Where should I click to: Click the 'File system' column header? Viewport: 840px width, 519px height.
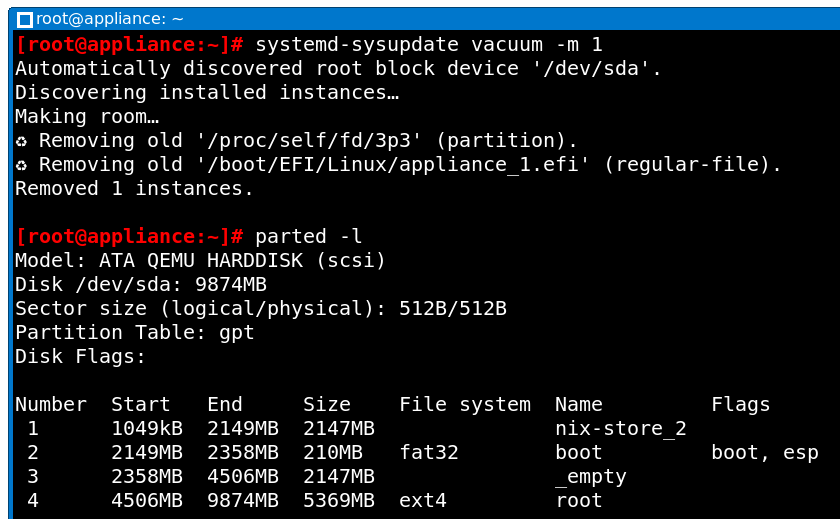465,405
